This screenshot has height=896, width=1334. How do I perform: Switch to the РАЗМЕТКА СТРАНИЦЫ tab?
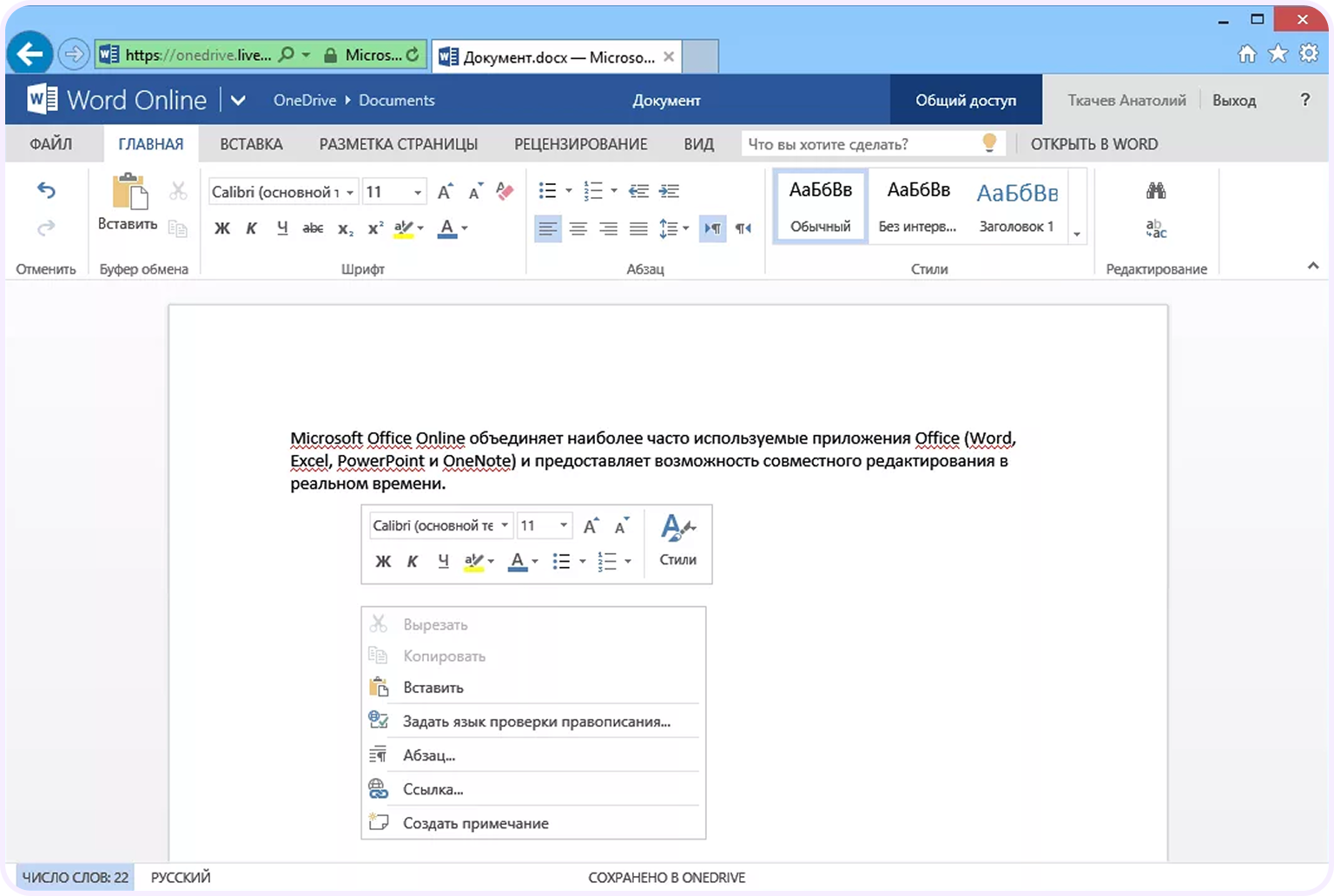(x=399, y=144)
